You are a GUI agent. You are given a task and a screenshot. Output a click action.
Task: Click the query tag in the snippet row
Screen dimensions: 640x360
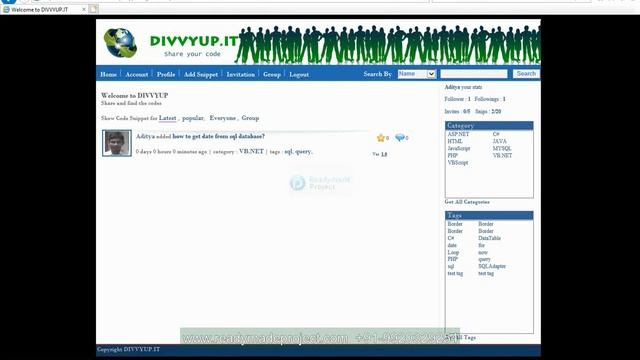[303, 151]
